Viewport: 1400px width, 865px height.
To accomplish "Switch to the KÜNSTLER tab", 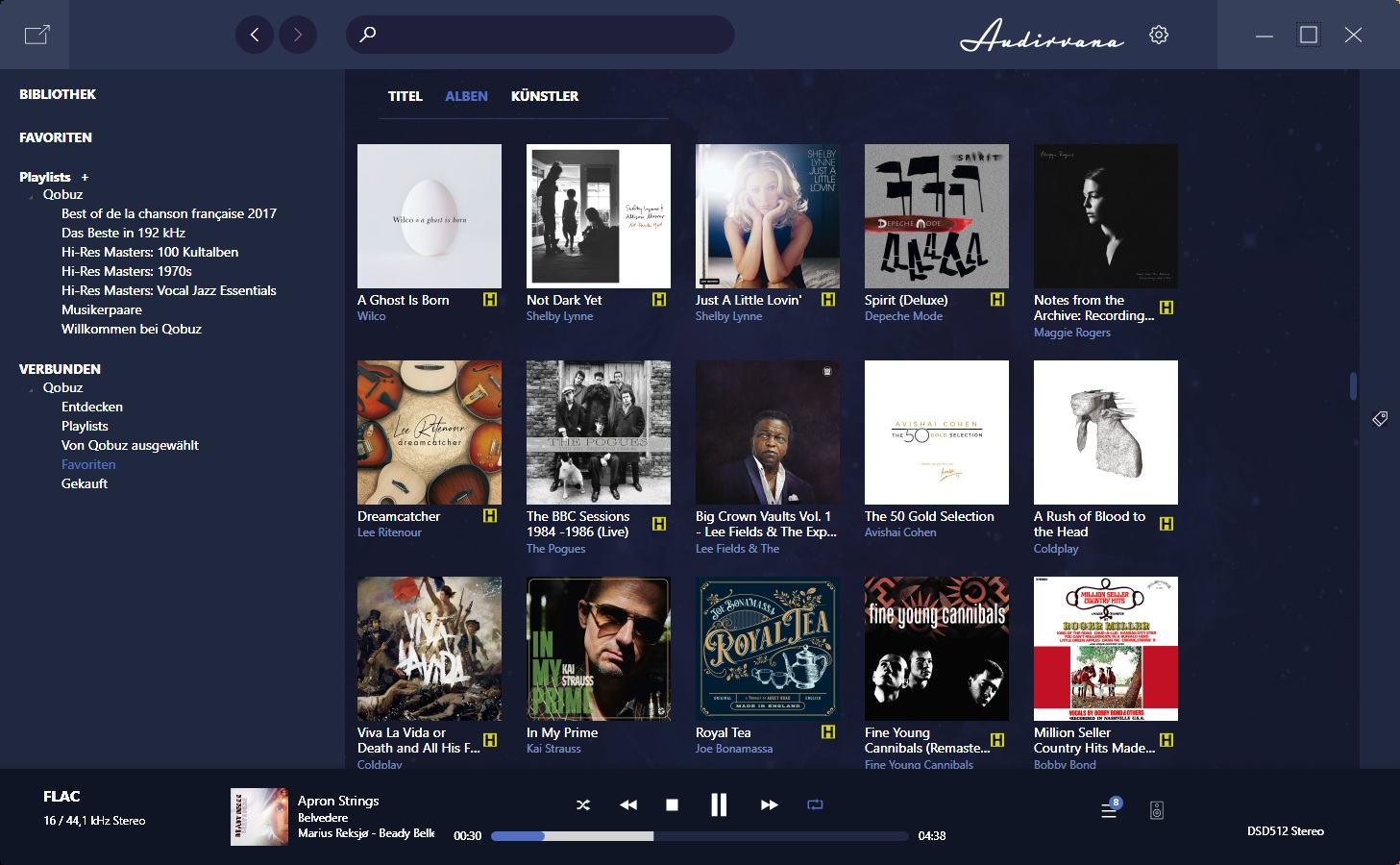I will [x=545, y=96].
